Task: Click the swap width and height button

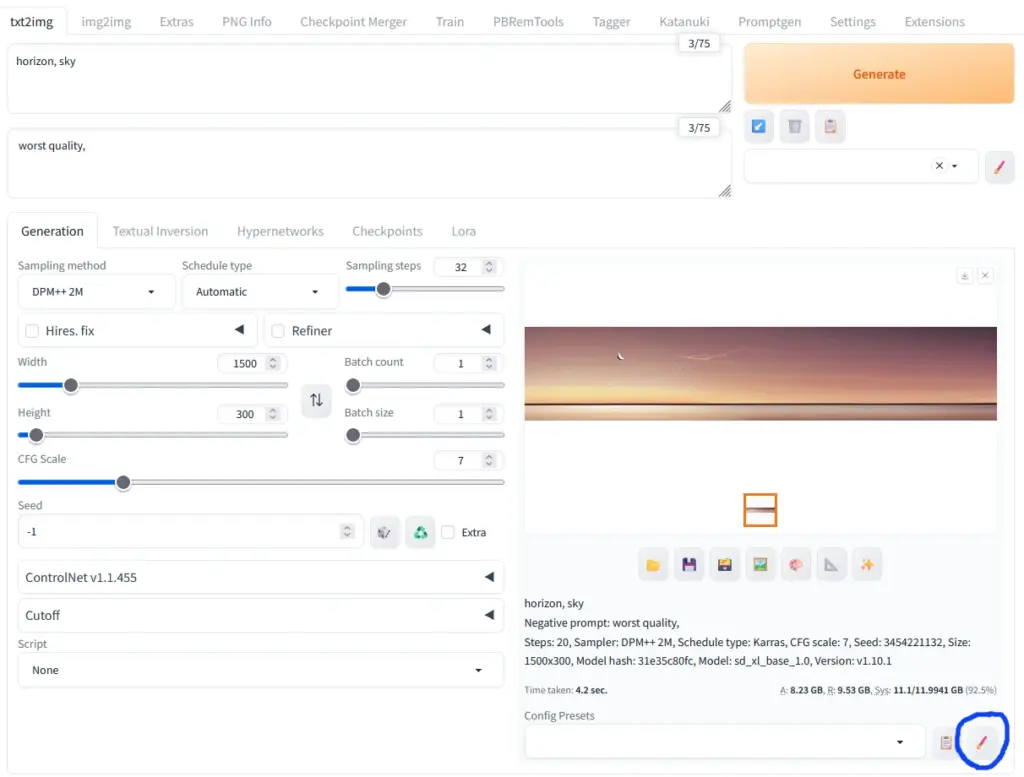Action: click(316, 400)
